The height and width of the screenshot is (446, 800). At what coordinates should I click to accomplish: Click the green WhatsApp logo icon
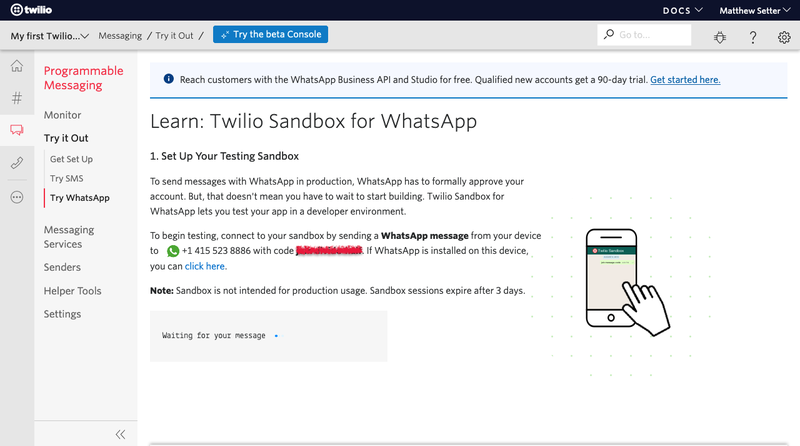tap(173, 251)
